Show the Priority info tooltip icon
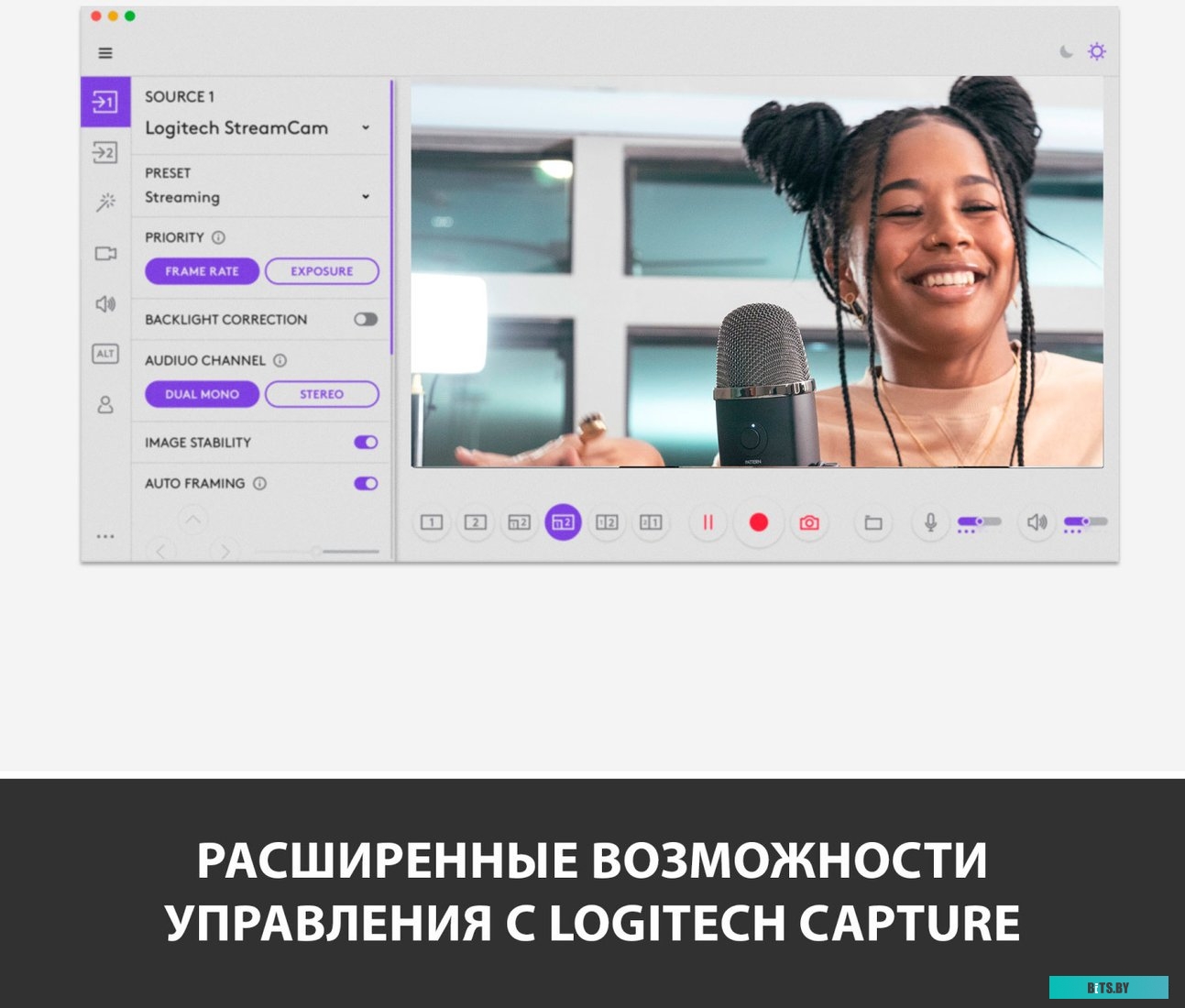Screen dimensions: 1185x1008 [218, 237]
